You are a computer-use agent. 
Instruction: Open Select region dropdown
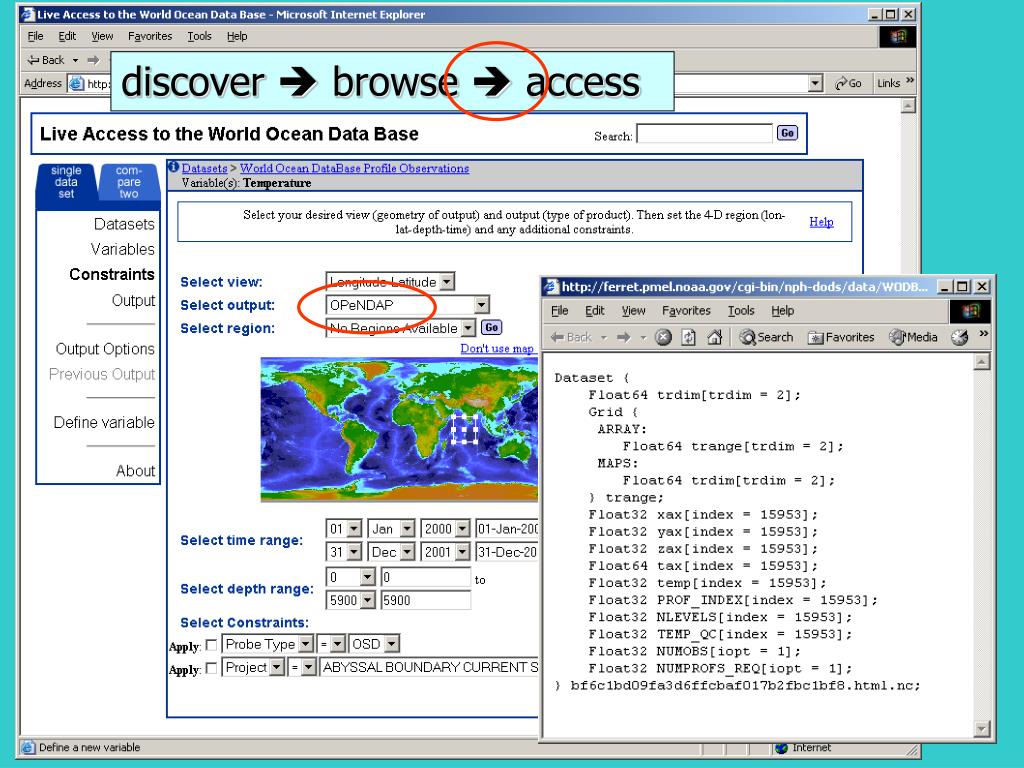468,328
